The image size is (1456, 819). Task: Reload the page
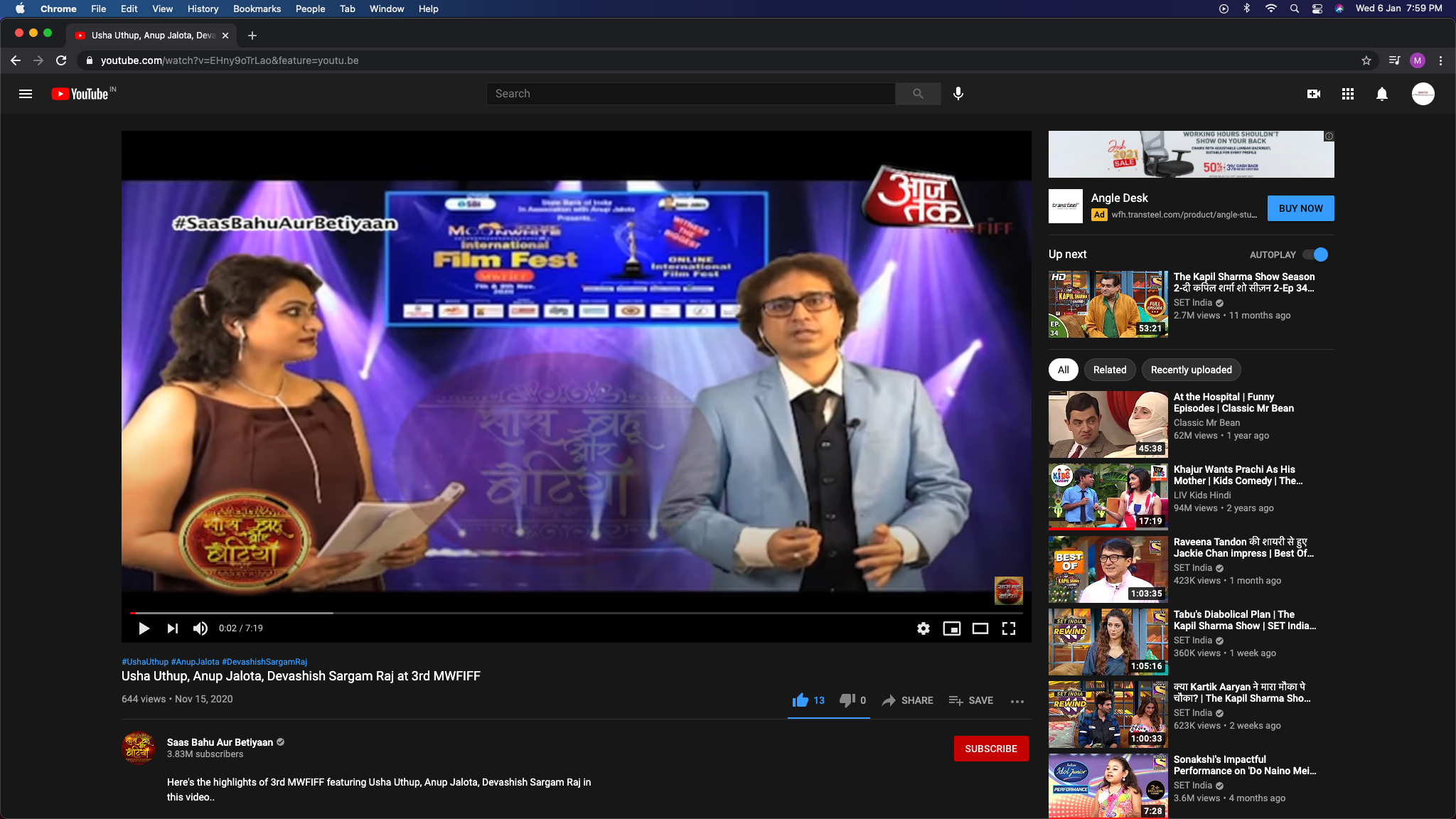(x=61, y=60)
